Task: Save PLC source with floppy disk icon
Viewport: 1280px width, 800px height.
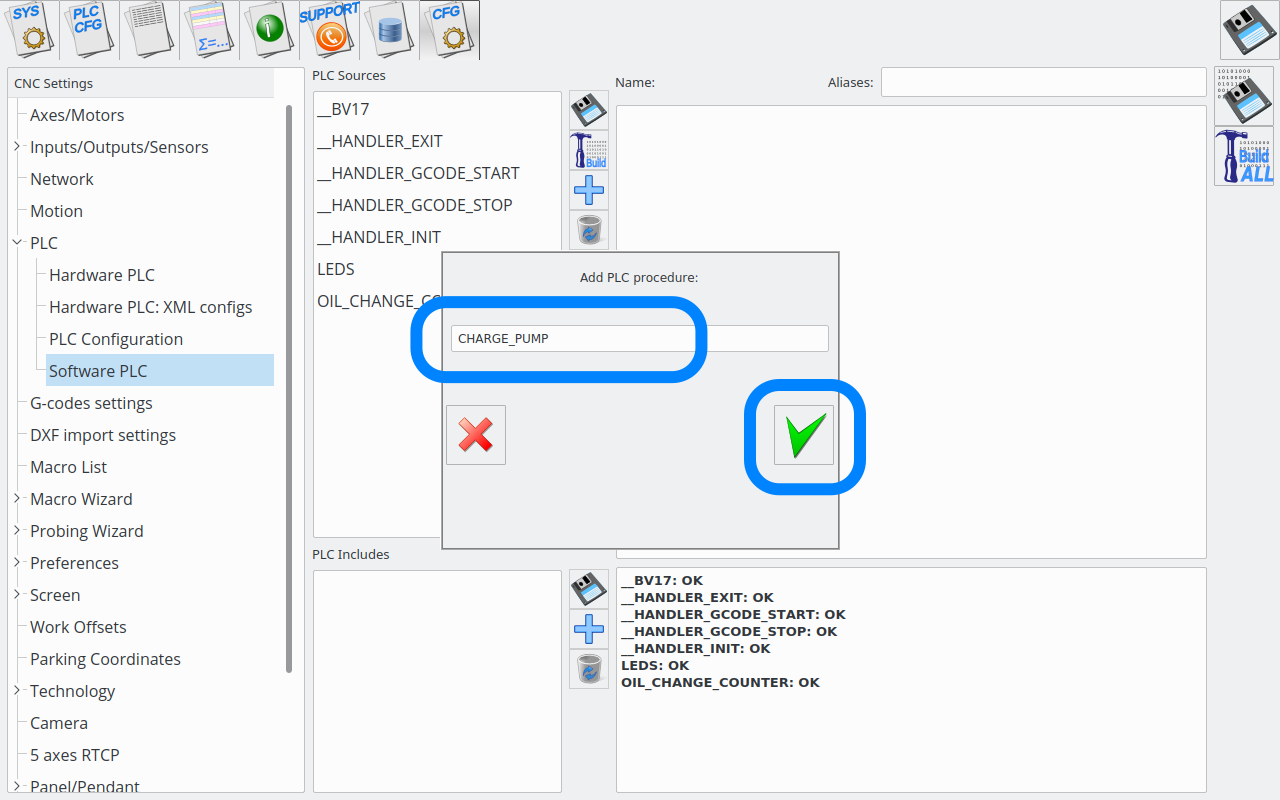Action: (589, 109)
